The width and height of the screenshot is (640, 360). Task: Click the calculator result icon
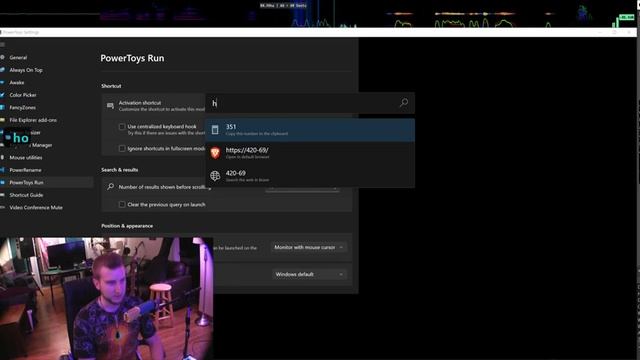(215, 130)
